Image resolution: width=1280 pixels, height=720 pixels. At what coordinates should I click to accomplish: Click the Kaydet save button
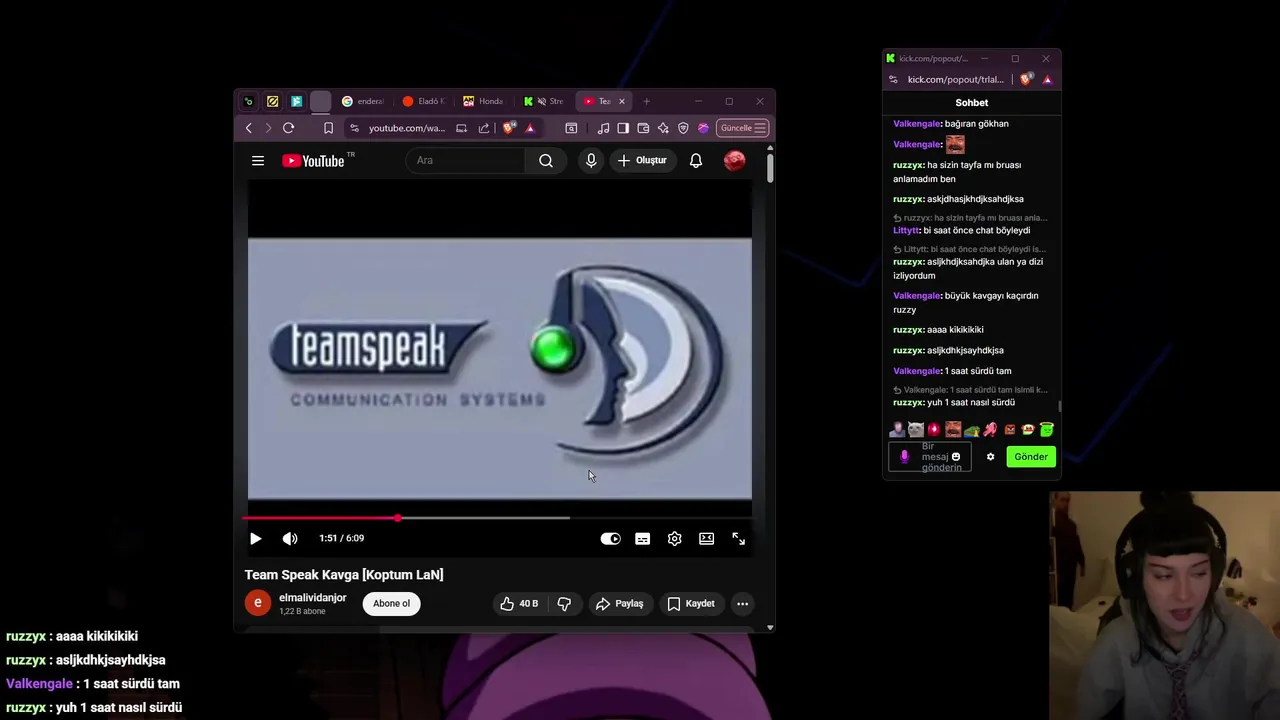click(691, 603)
